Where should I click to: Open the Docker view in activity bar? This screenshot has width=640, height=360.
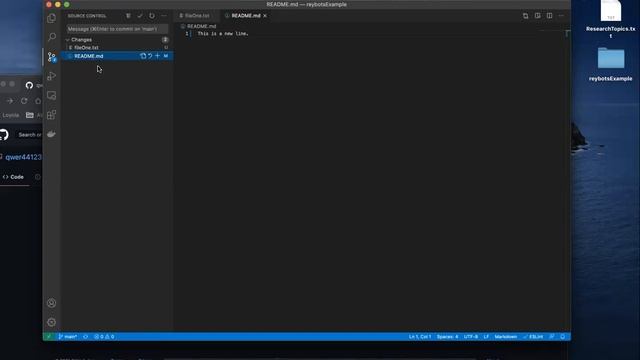(x=51, y=134)
